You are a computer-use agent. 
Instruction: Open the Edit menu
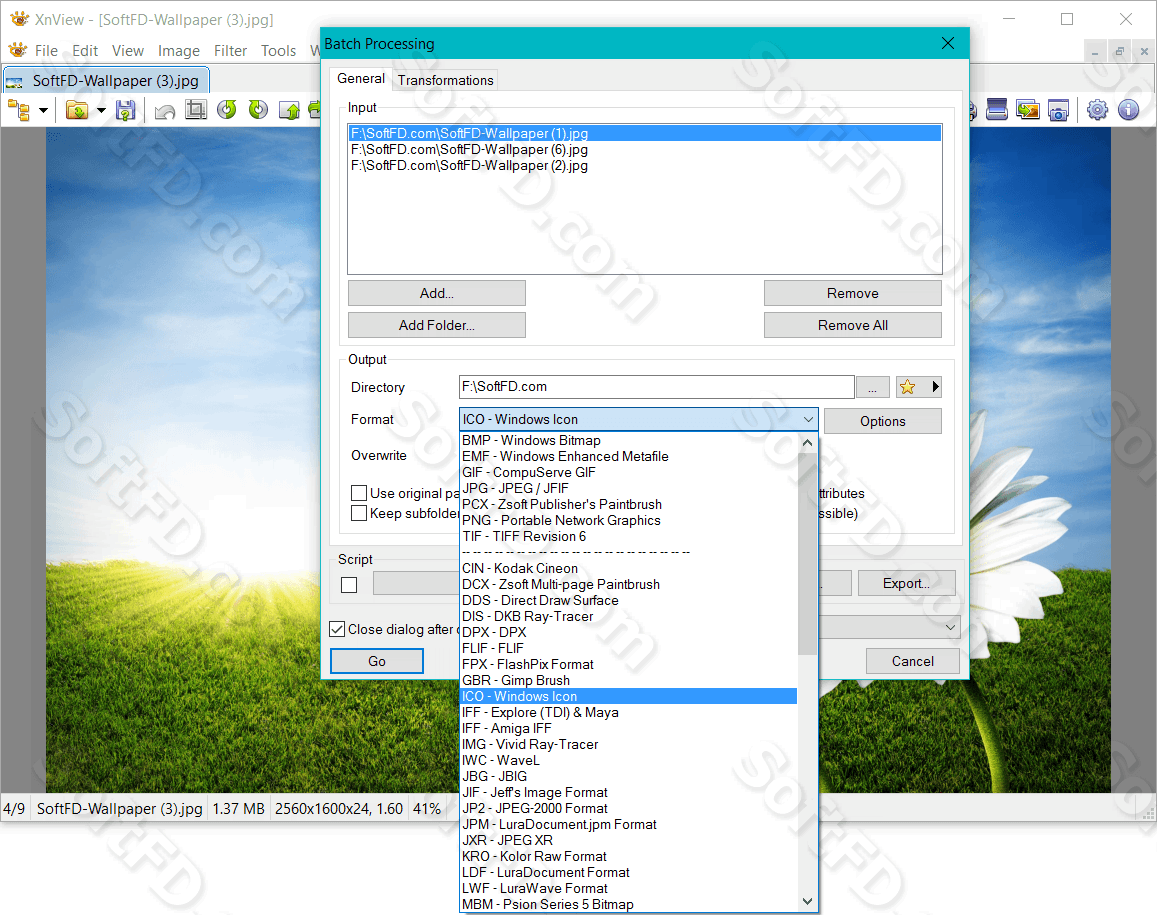point(85,51)
